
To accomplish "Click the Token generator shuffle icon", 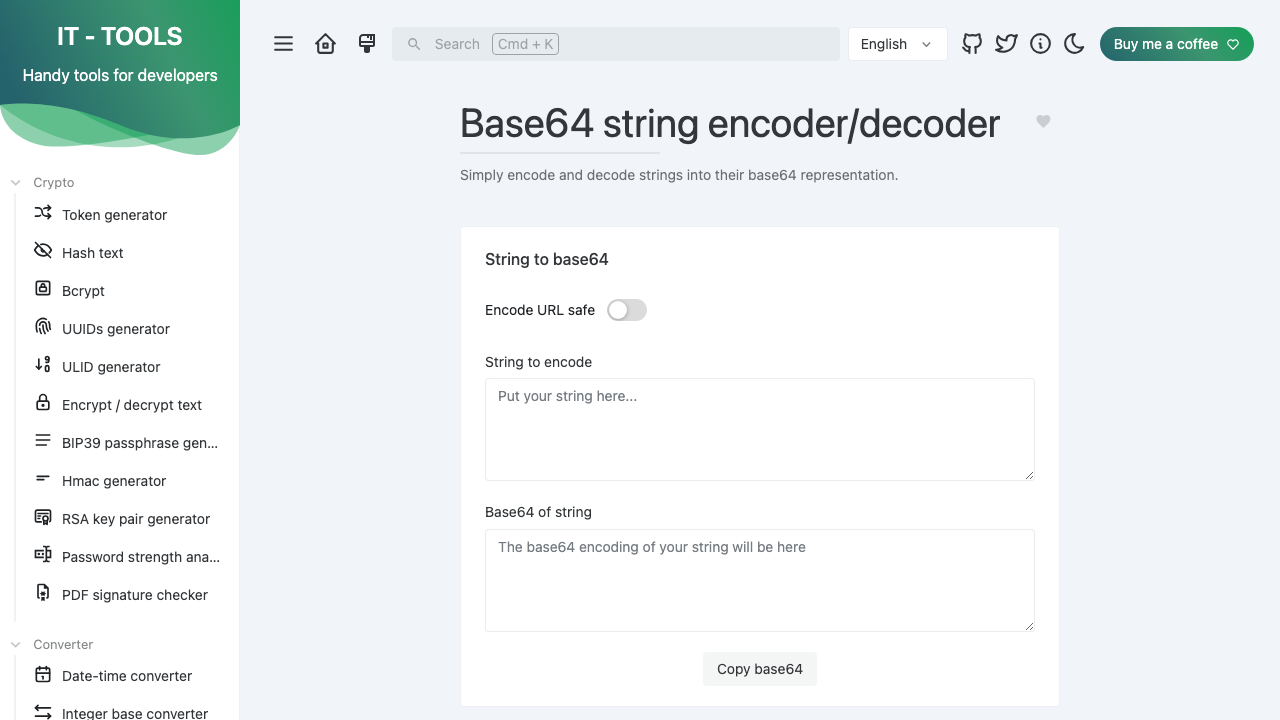I will pyautogui.click(x=43, y=213).
